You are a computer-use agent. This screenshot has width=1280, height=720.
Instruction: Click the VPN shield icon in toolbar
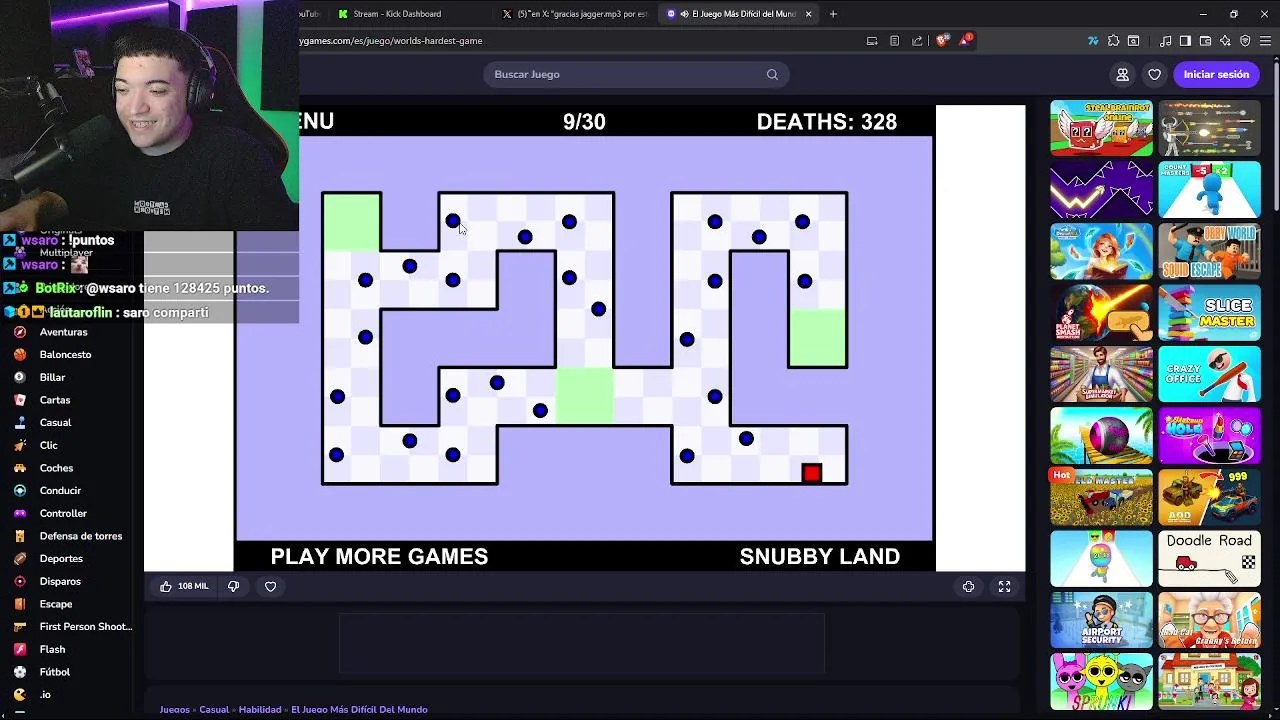[x=1245, y=41]
